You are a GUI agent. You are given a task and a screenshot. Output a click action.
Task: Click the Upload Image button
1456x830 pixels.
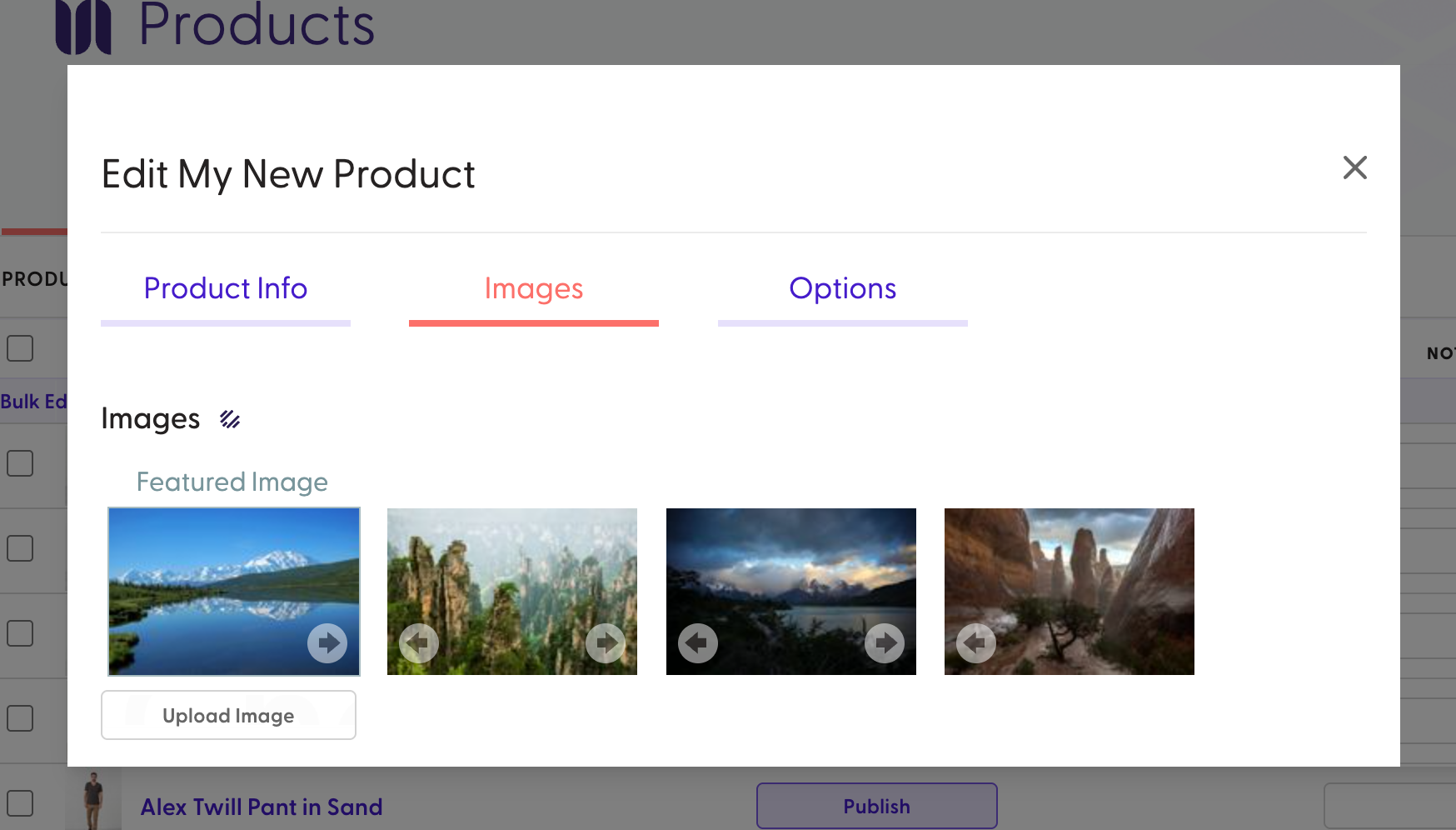228,715
